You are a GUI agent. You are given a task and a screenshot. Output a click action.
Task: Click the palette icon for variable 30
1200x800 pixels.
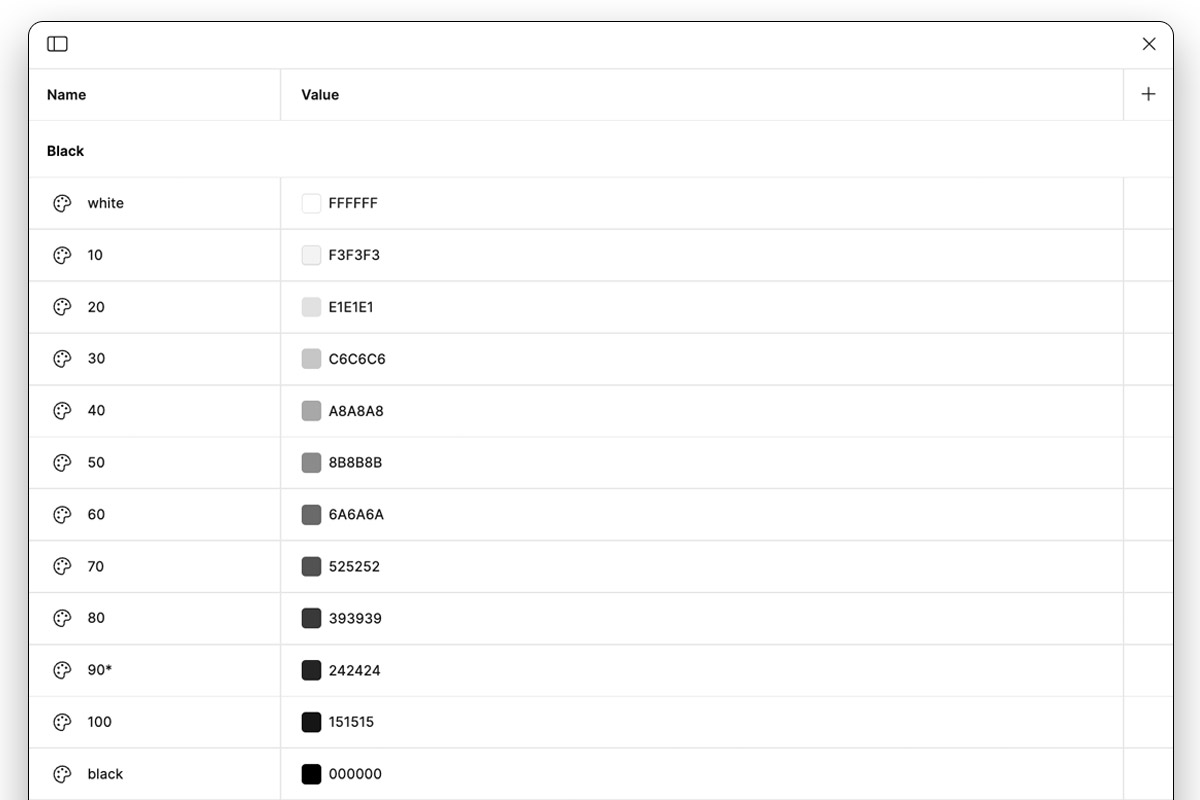point(62,359)
